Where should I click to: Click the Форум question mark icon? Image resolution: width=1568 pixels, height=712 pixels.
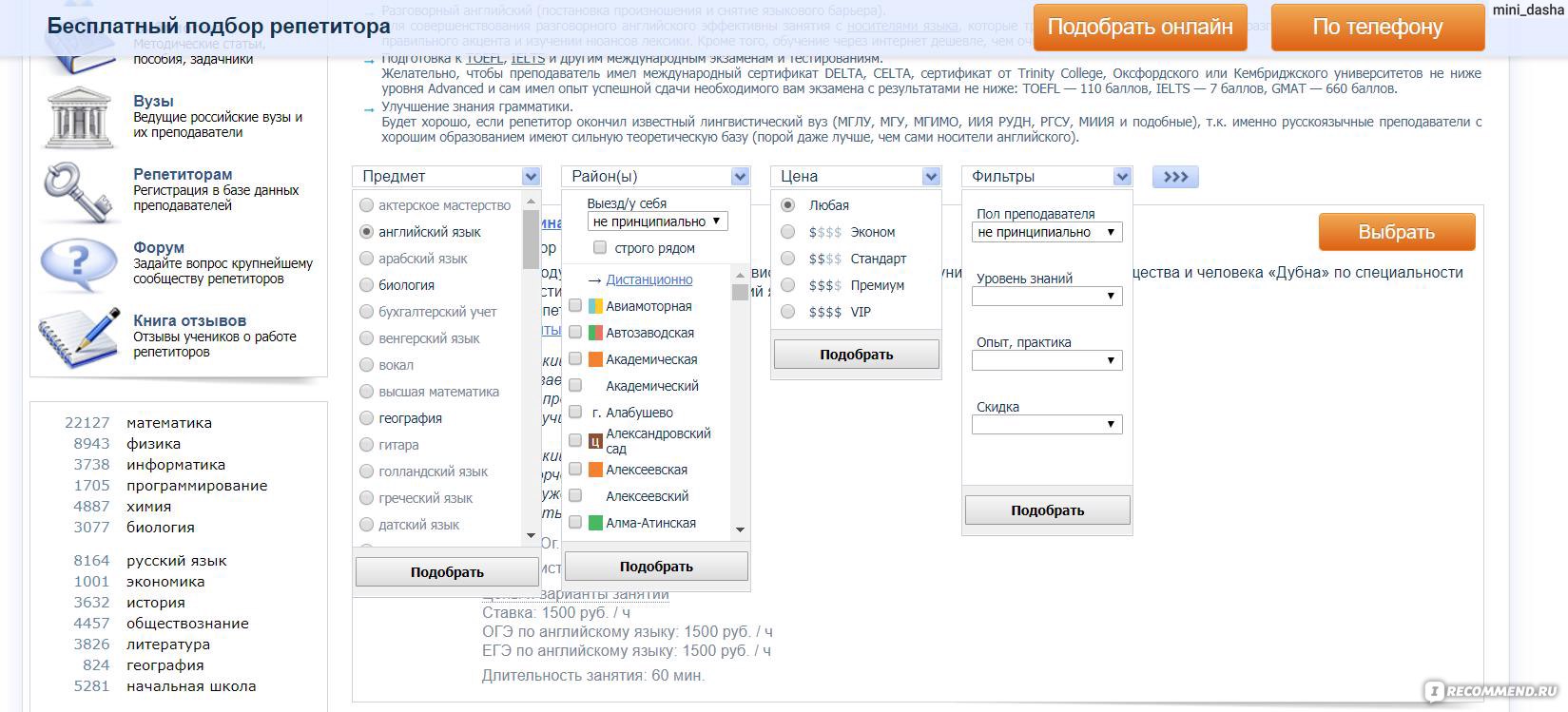[x=78, y=263]
